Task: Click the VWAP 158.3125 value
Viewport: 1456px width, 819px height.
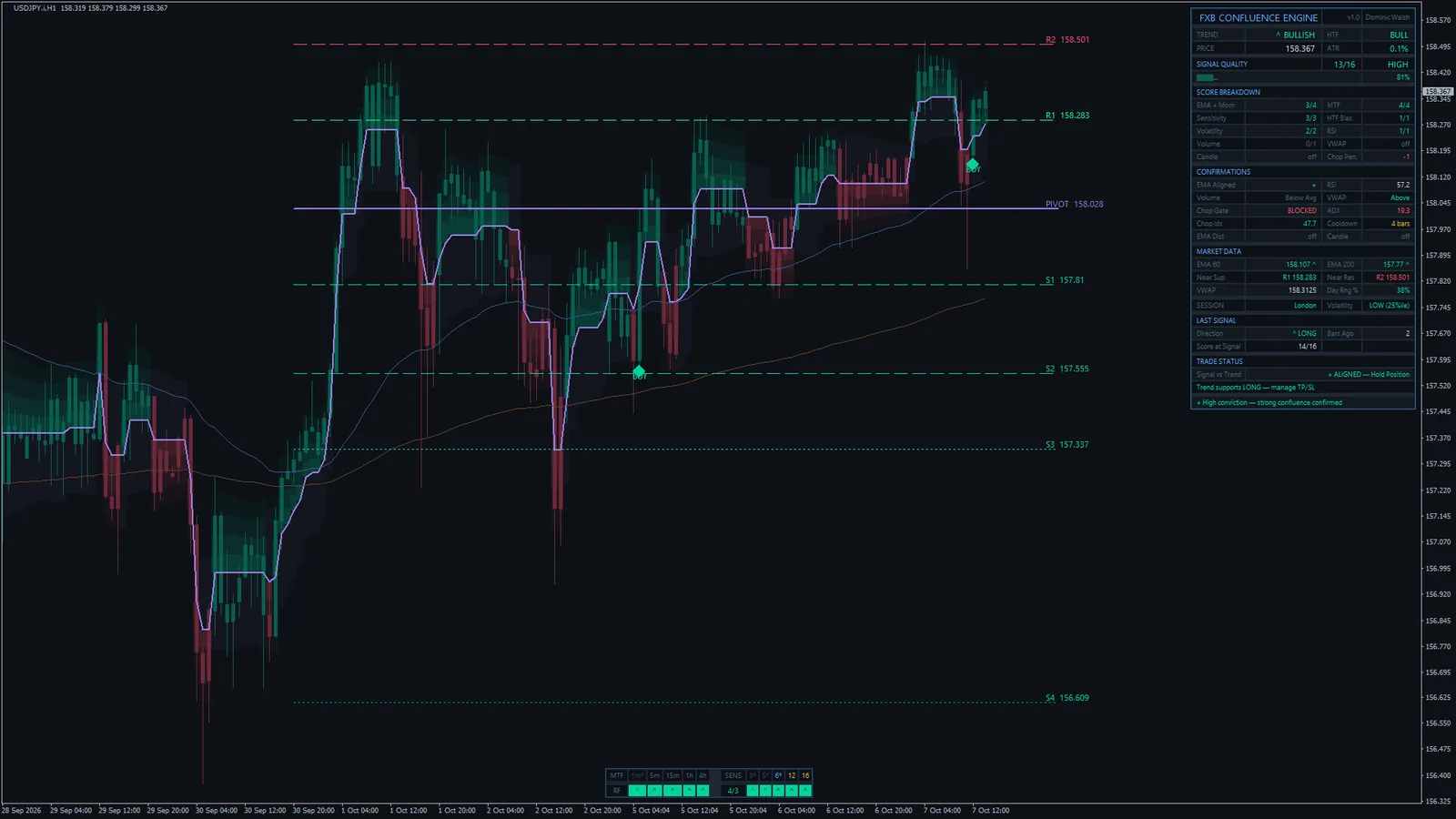Action: pos(1302,290)
